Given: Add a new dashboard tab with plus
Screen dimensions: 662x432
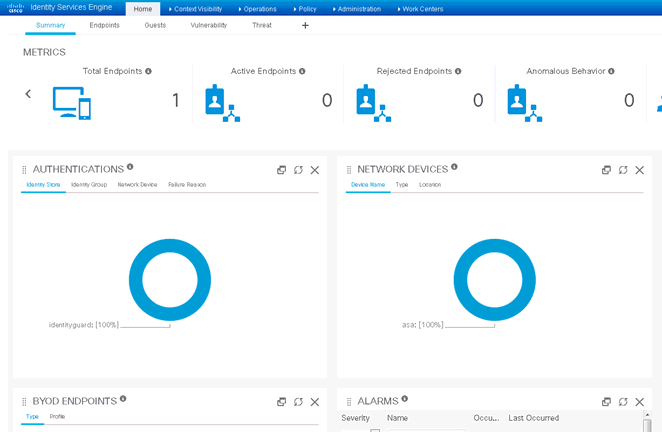Looking at the screenshot, I should tap(305, 25).
